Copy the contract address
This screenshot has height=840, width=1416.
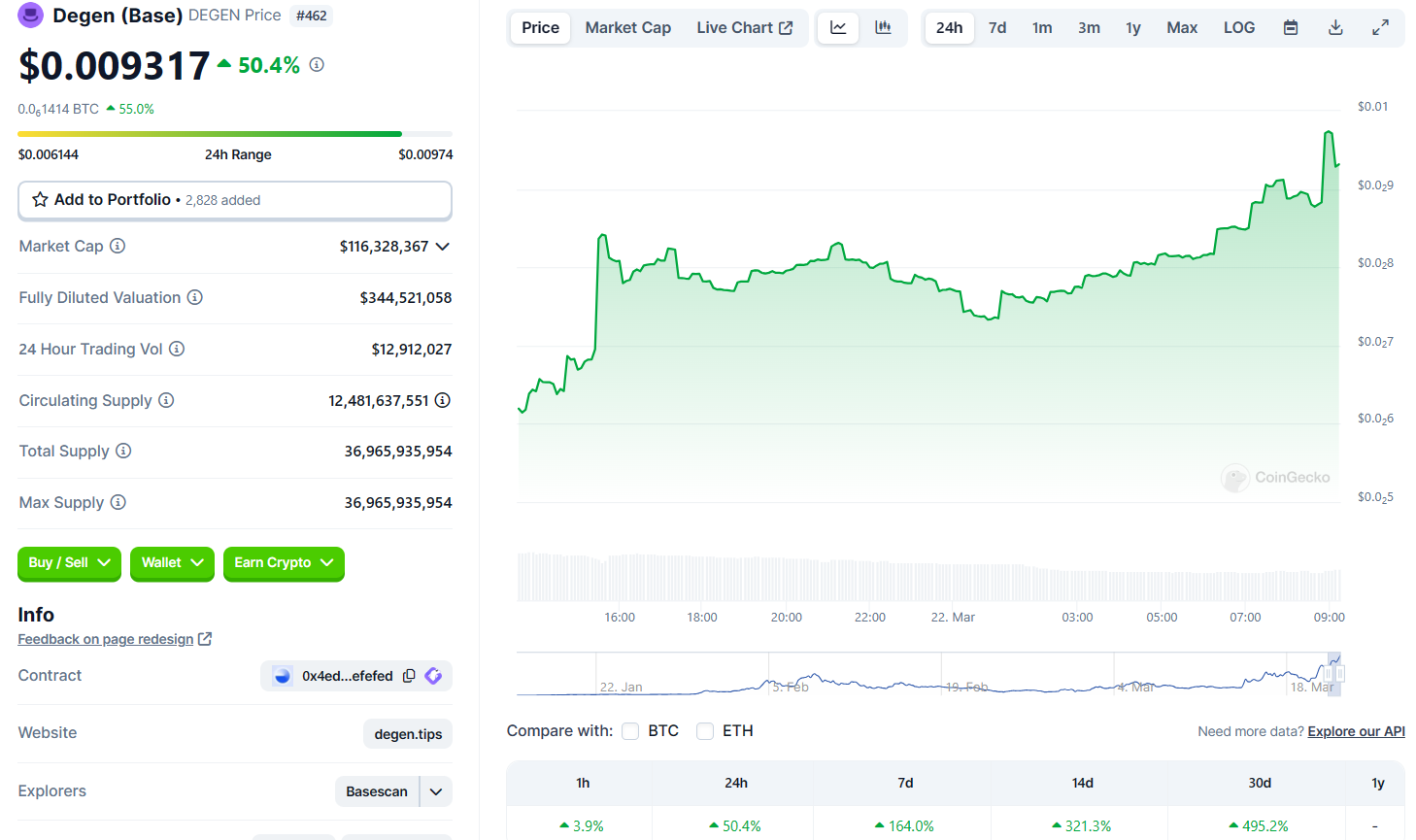409,676
